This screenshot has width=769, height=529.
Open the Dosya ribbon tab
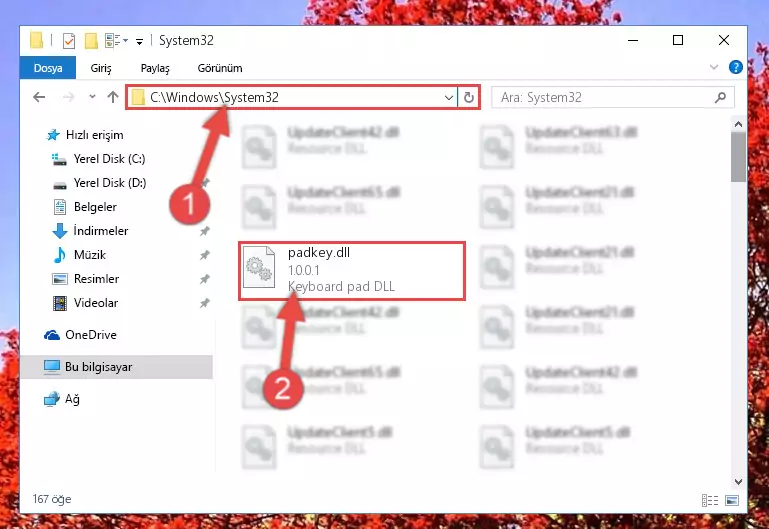pyautogui.click(x=48, y=68)
